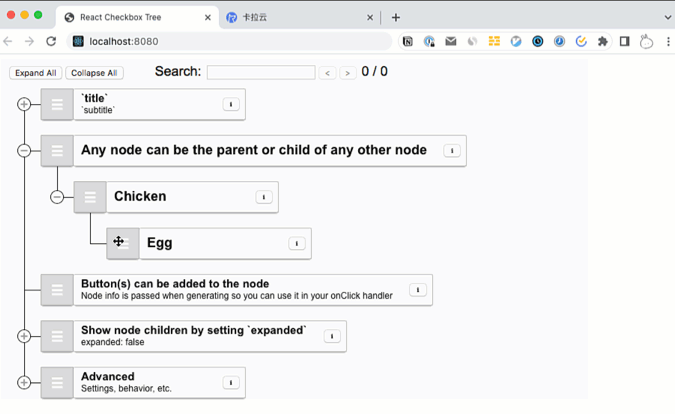Image resolution: width=675 pixels, height=414 pixels.
Task: Focus the Search input field
Action: tap(260, 73)
